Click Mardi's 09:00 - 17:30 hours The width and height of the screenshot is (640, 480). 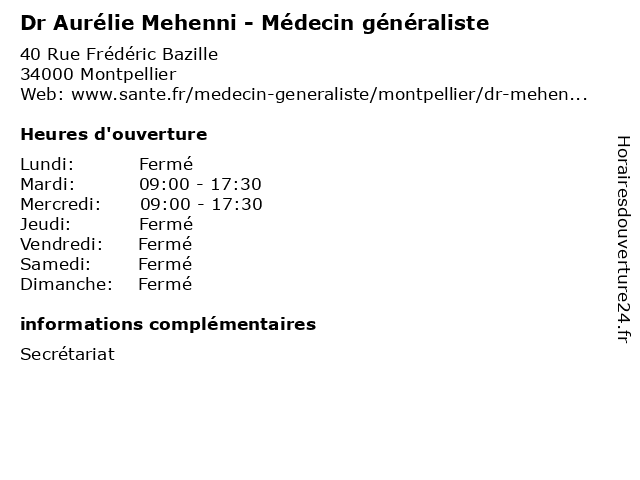pos(200,184)
